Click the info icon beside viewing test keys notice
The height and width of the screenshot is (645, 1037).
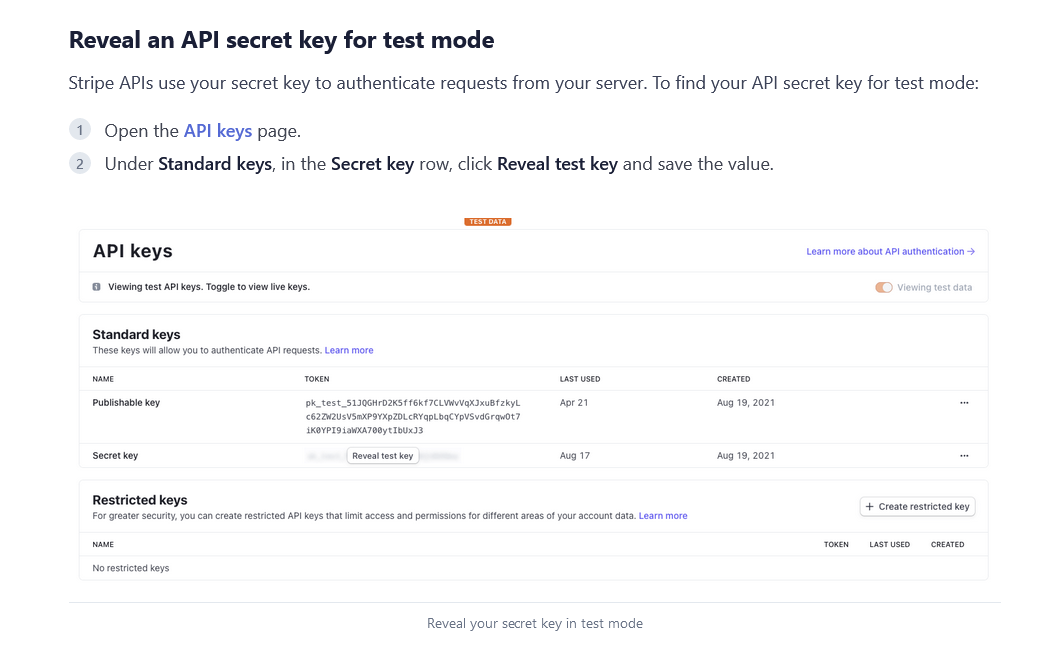pos(97,286)
